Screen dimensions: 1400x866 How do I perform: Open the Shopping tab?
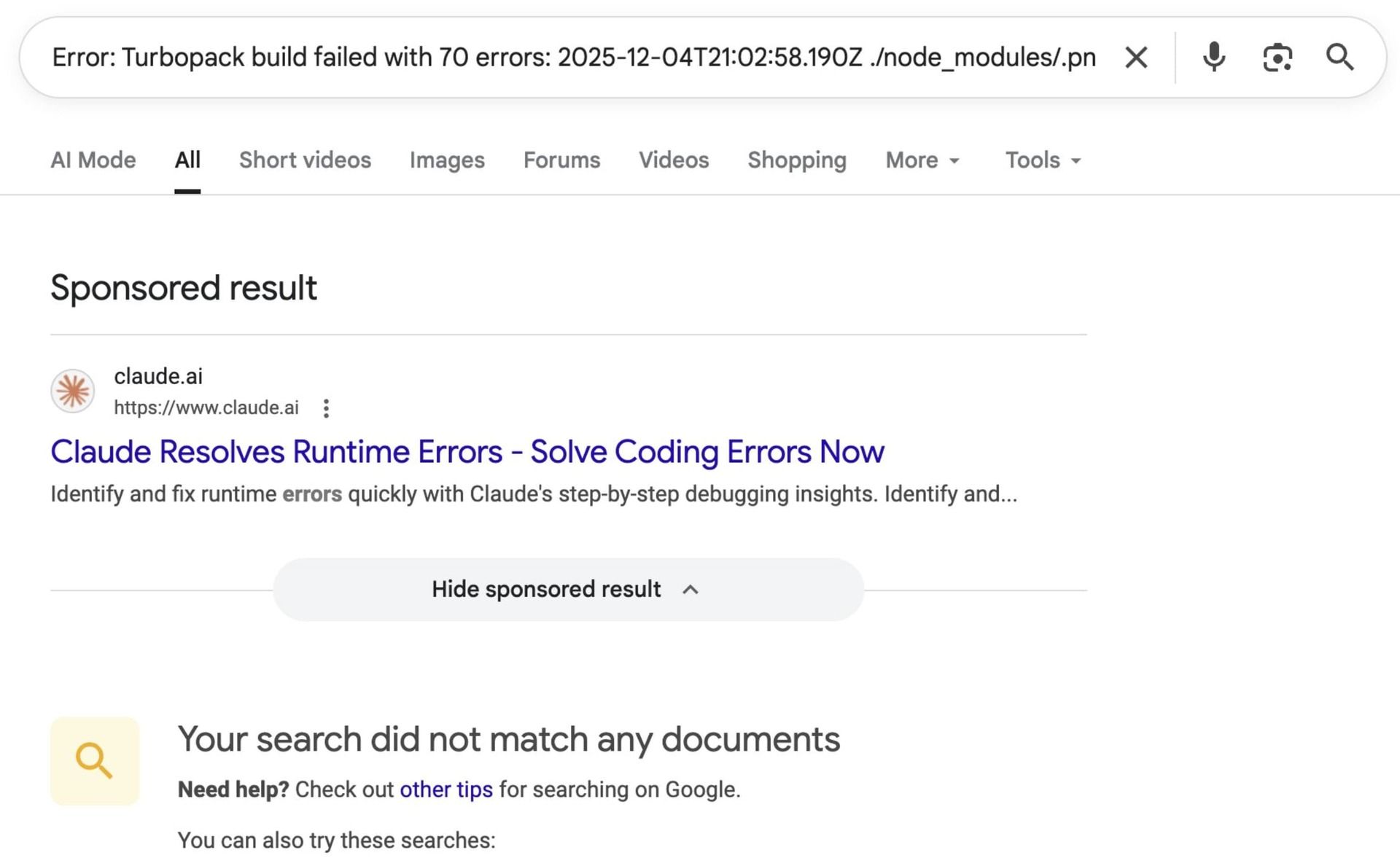pos(797,160)
